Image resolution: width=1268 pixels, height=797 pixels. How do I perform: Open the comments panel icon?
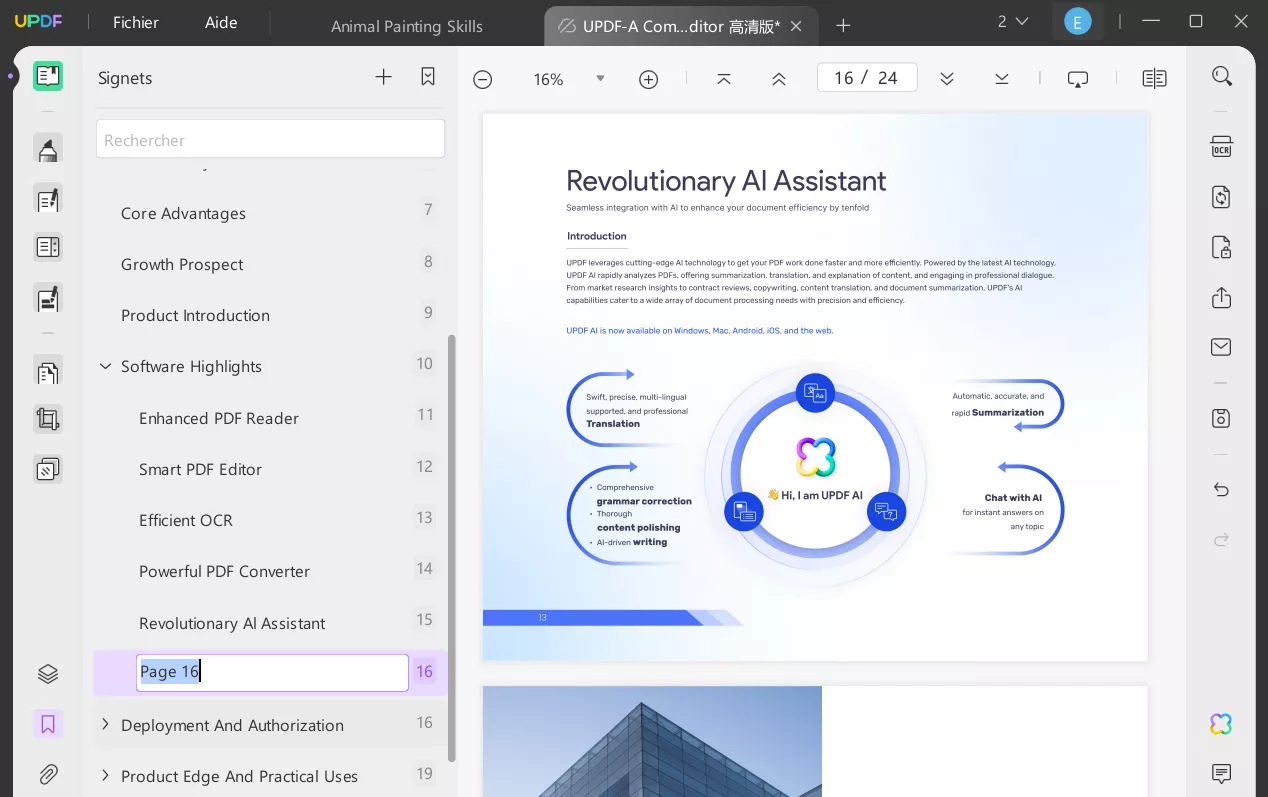1221,773
